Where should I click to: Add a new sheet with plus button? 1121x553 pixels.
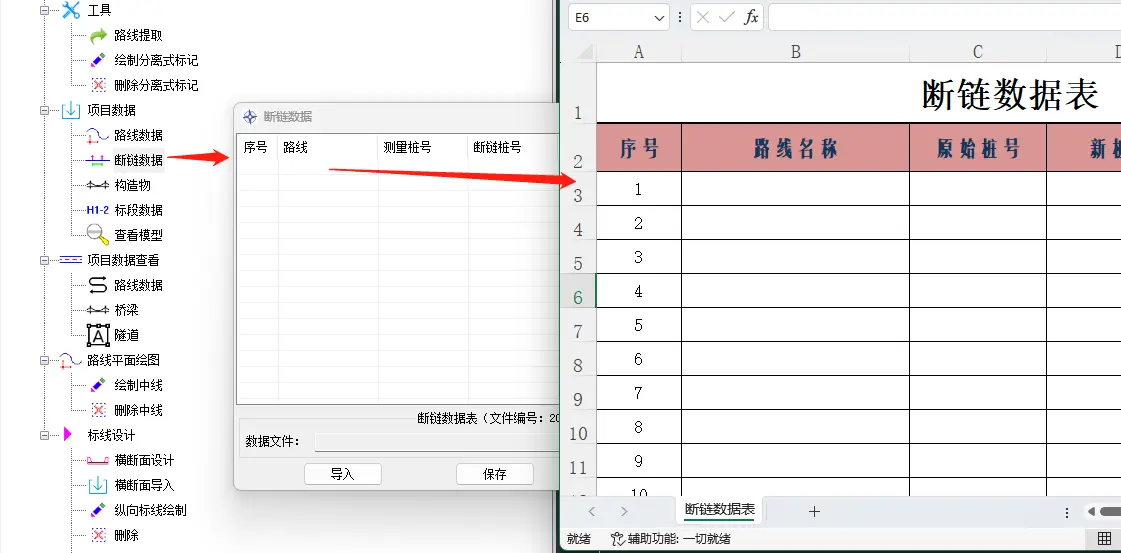click(x=814, y=511)
